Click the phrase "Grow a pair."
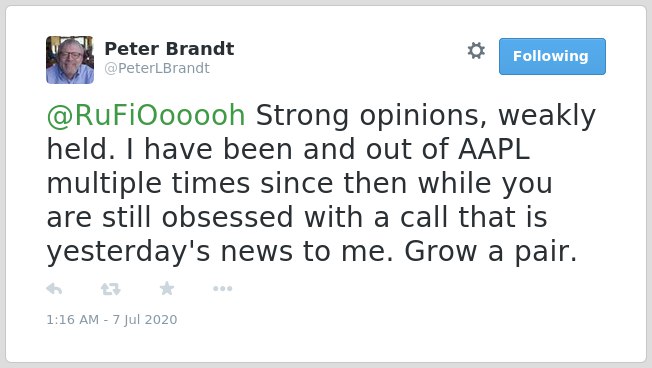Screen dimensions: 652x368 point(491,252)
